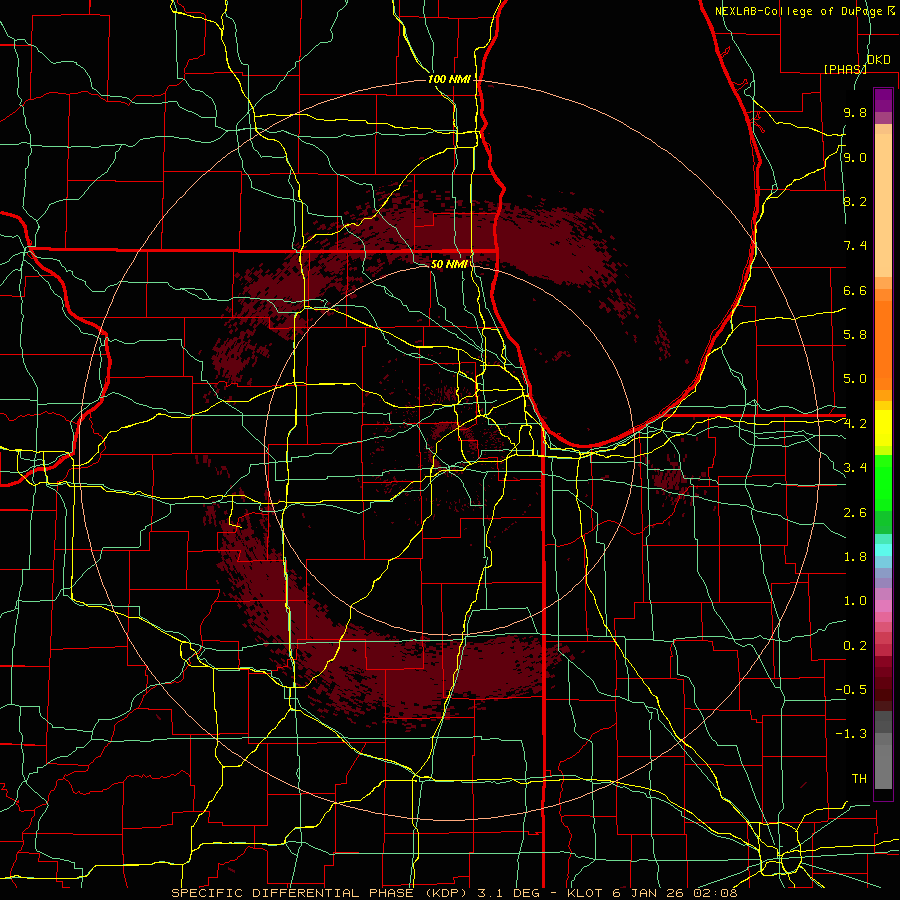Click the TH threshold label on scale
Image resolution: width=900 pixels, height=900 pixels.
click(859, 779)
